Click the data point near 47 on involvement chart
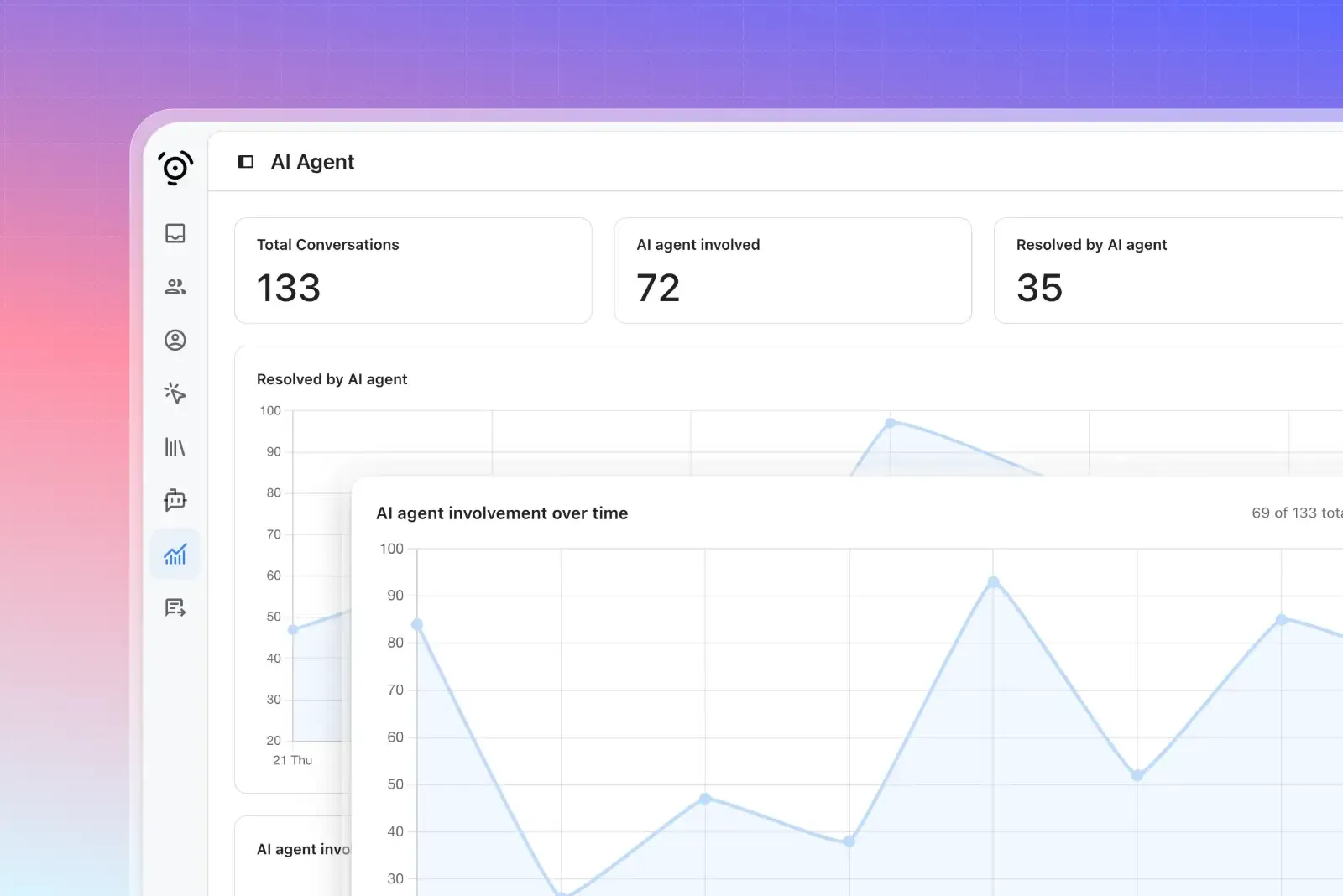The image size is (1343, 896). (x=705, y=799)
